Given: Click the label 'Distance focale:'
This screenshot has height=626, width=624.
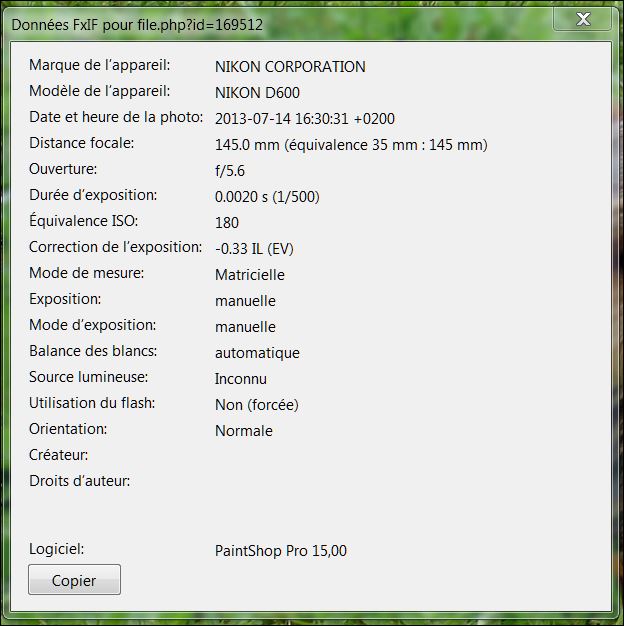Looking at the screenshot, I should 81,143.
